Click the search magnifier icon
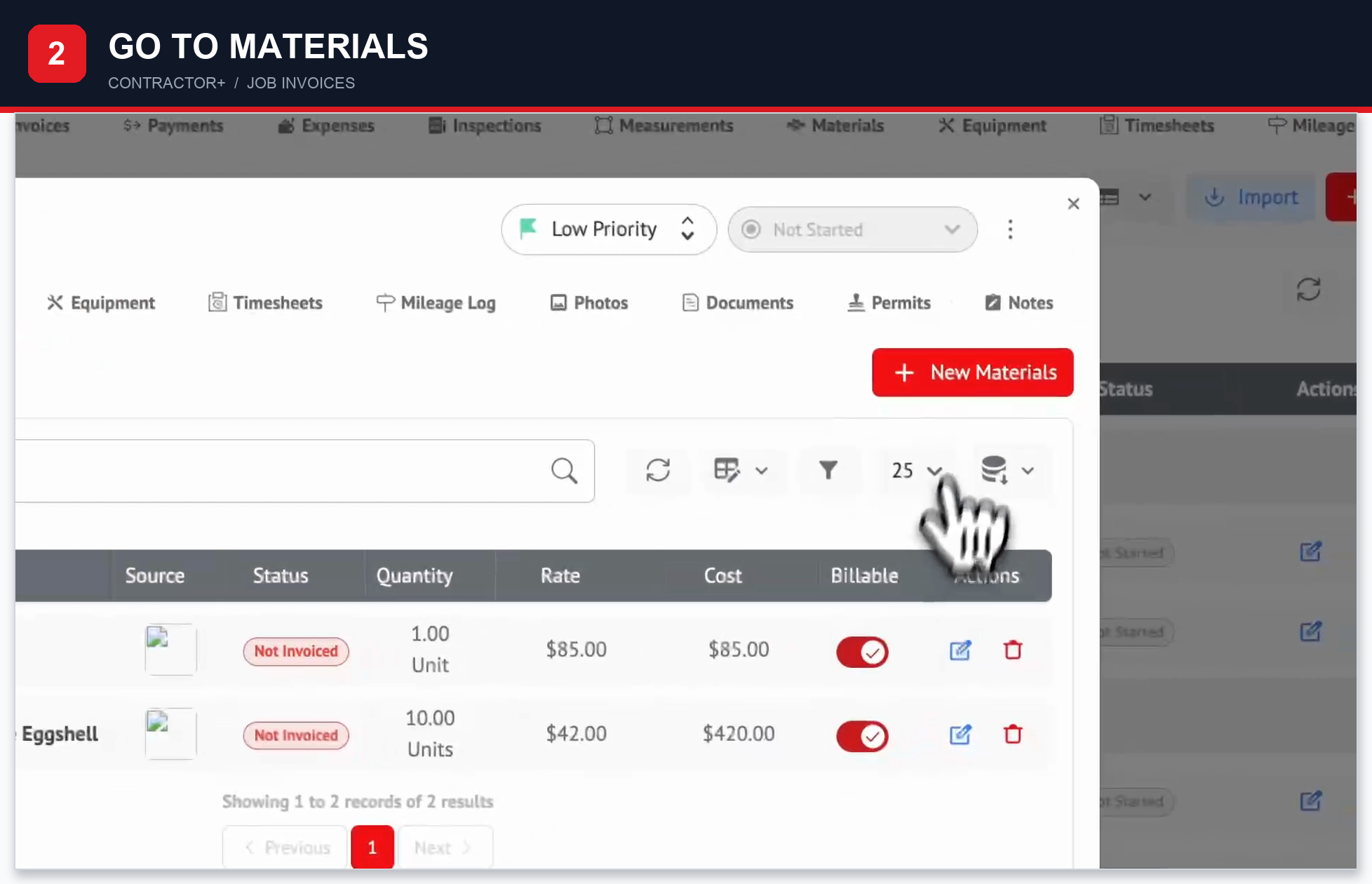The height and width of the screenshot is (884, 1372). (x=564, y=471)
